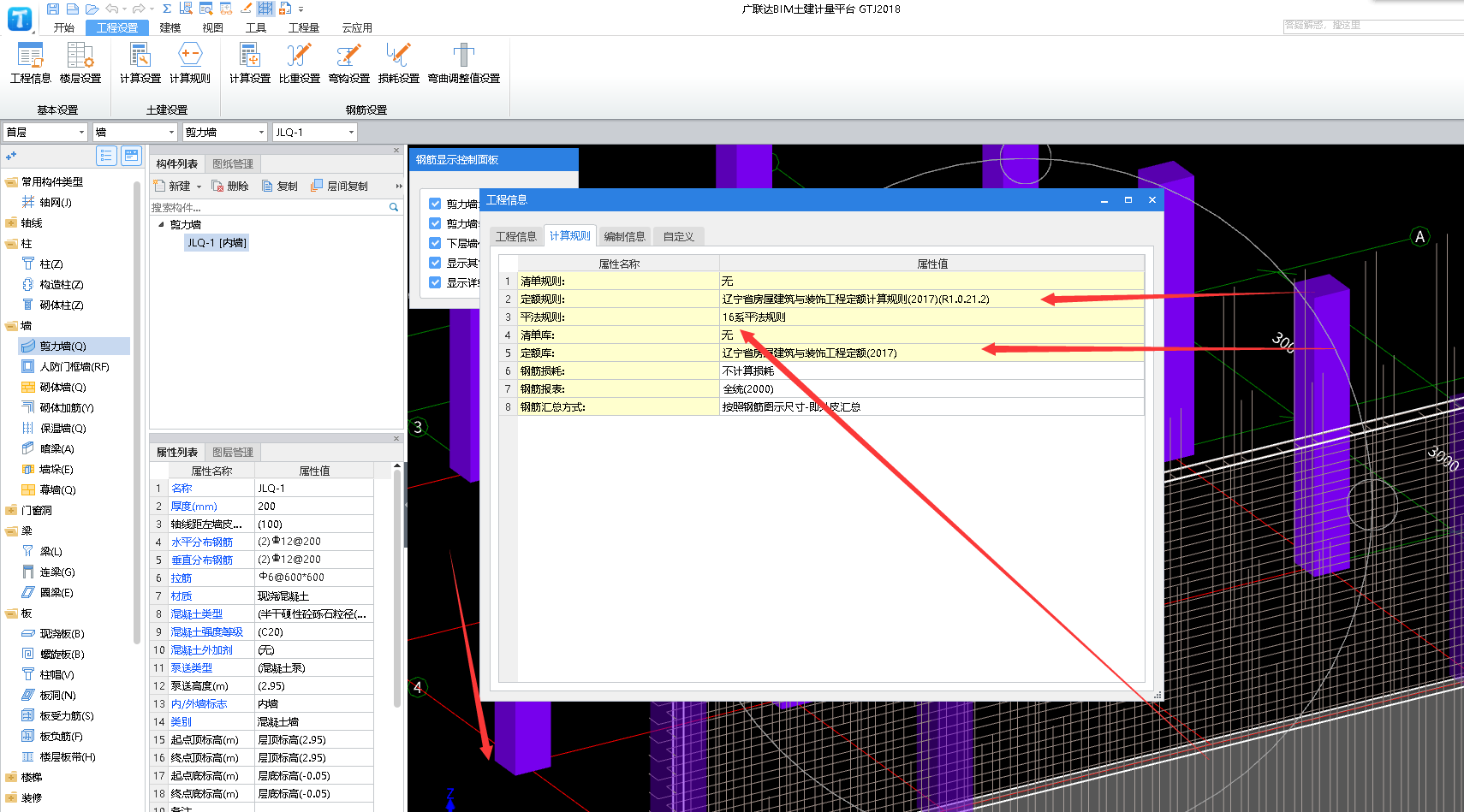Open 计算设置 in the 钢筋设置 group
This screenshot has height=812, width=1464.
[250, 63]
